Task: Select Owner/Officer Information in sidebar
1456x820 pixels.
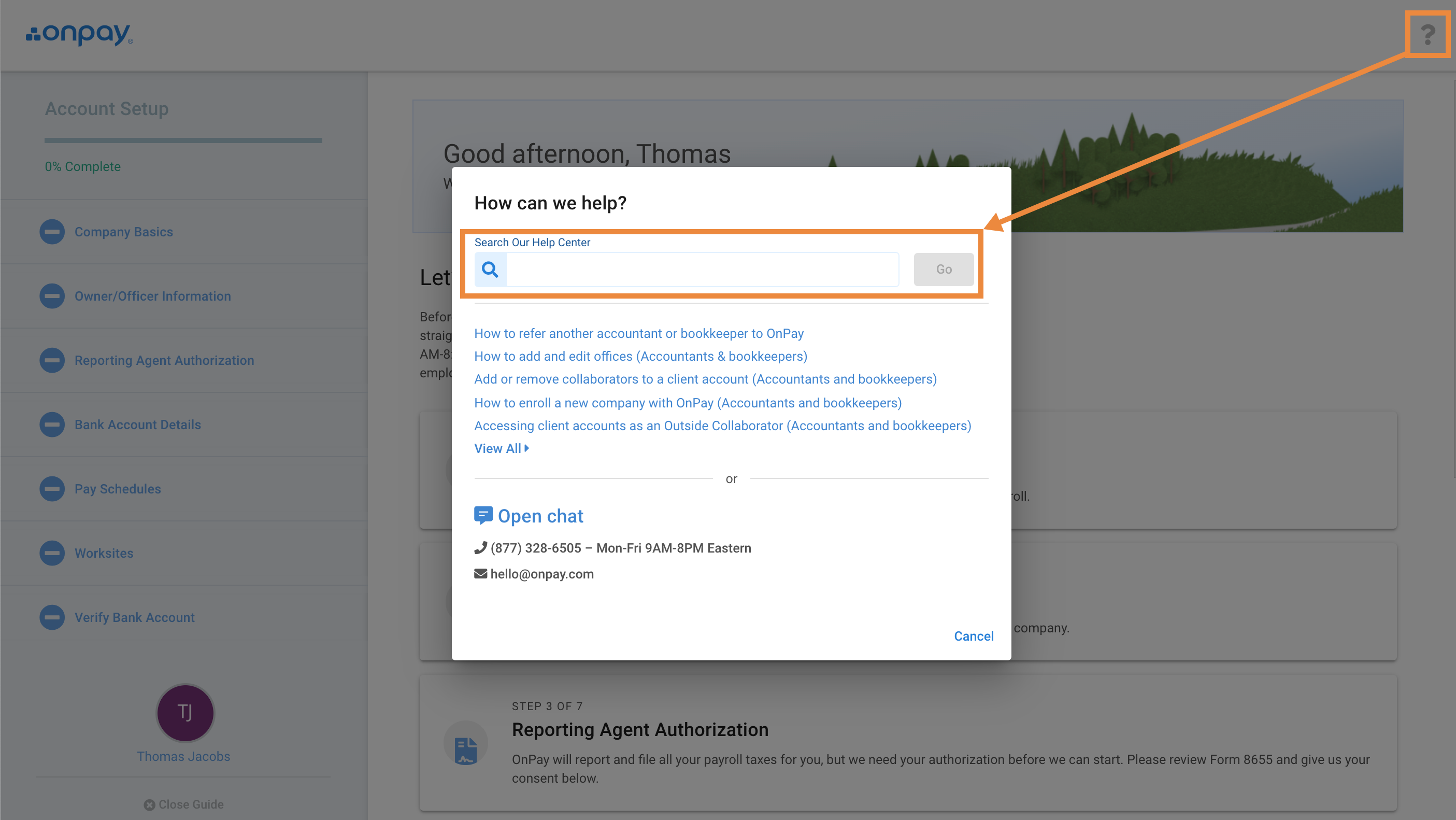Action: point(153,296)
